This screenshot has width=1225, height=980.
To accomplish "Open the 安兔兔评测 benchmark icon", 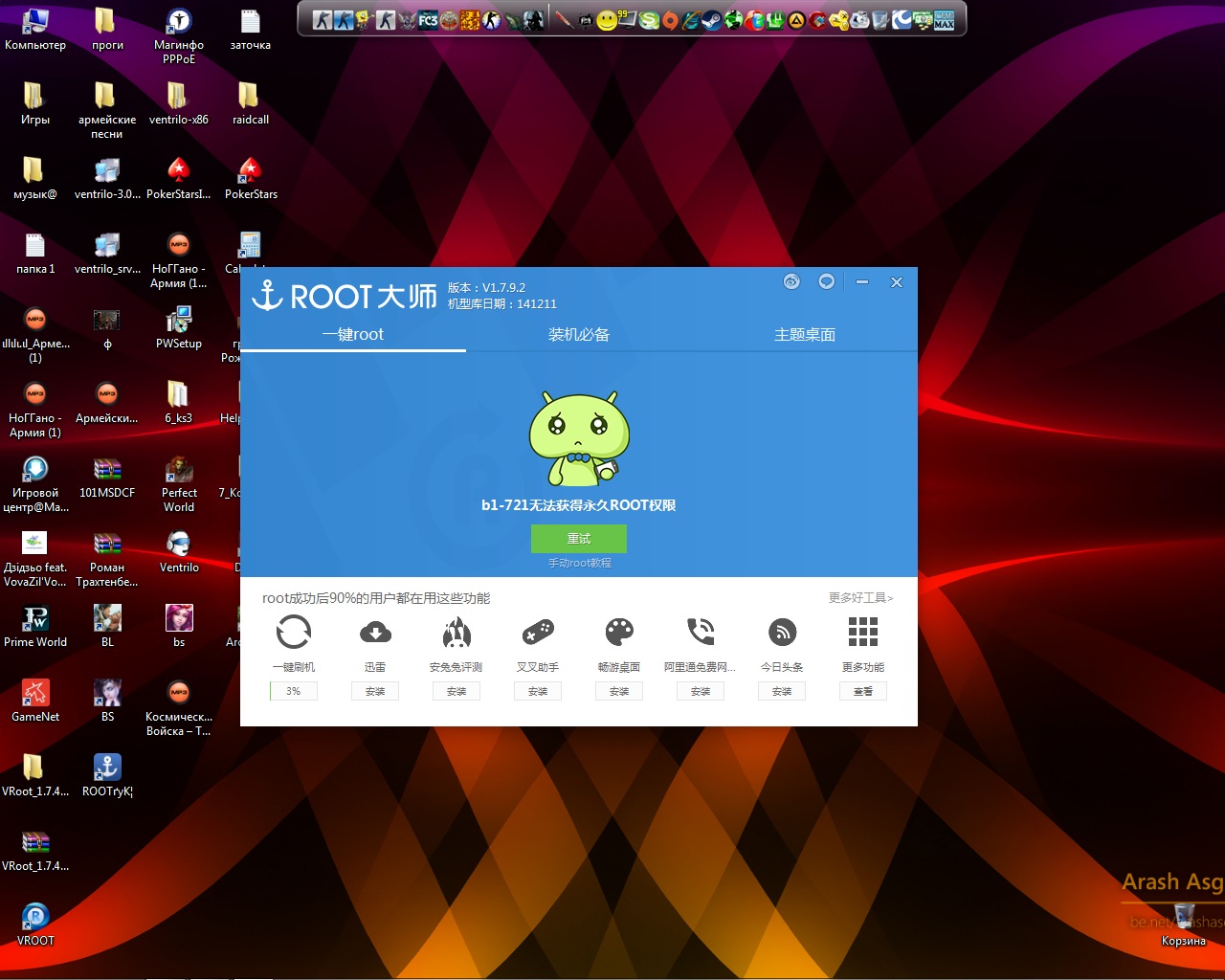I will click(457, 633).
